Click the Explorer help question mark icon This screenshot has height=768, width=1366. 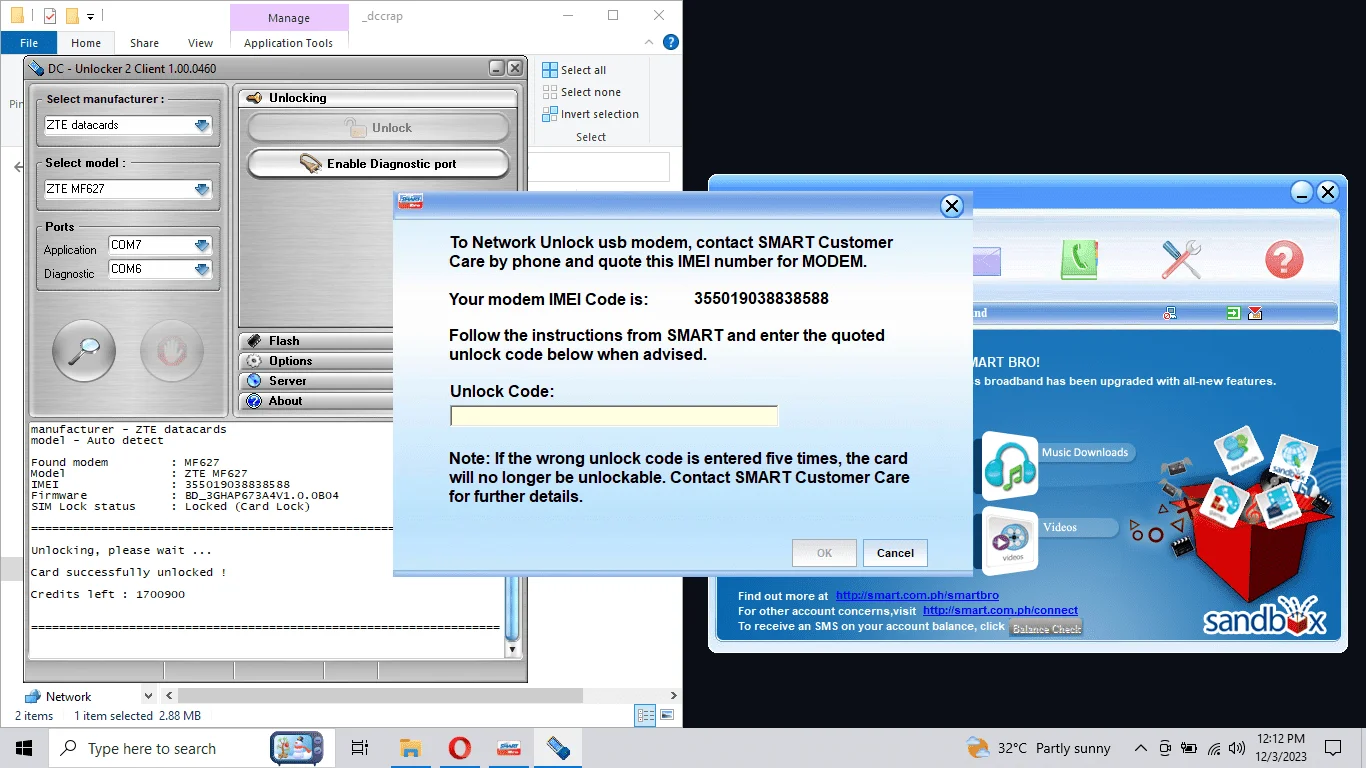[671, 42]
